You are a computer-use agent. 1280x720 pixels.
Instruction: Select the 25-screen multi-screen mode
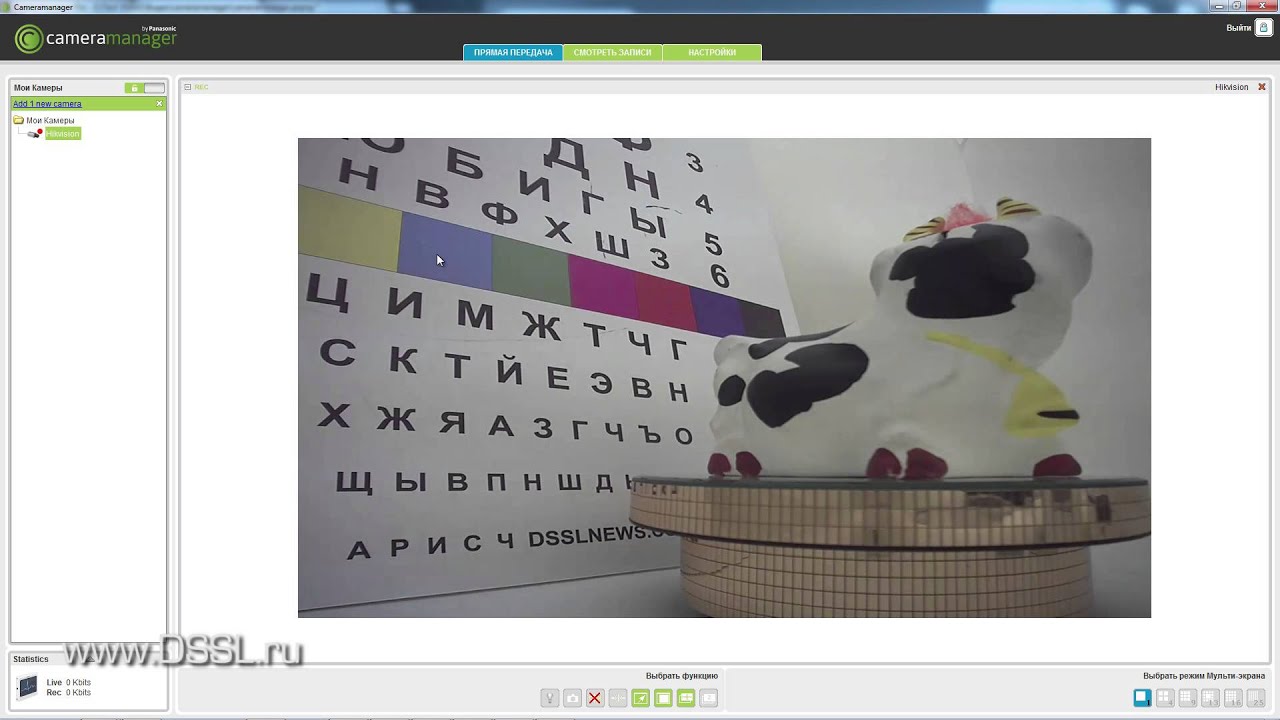1257,698
